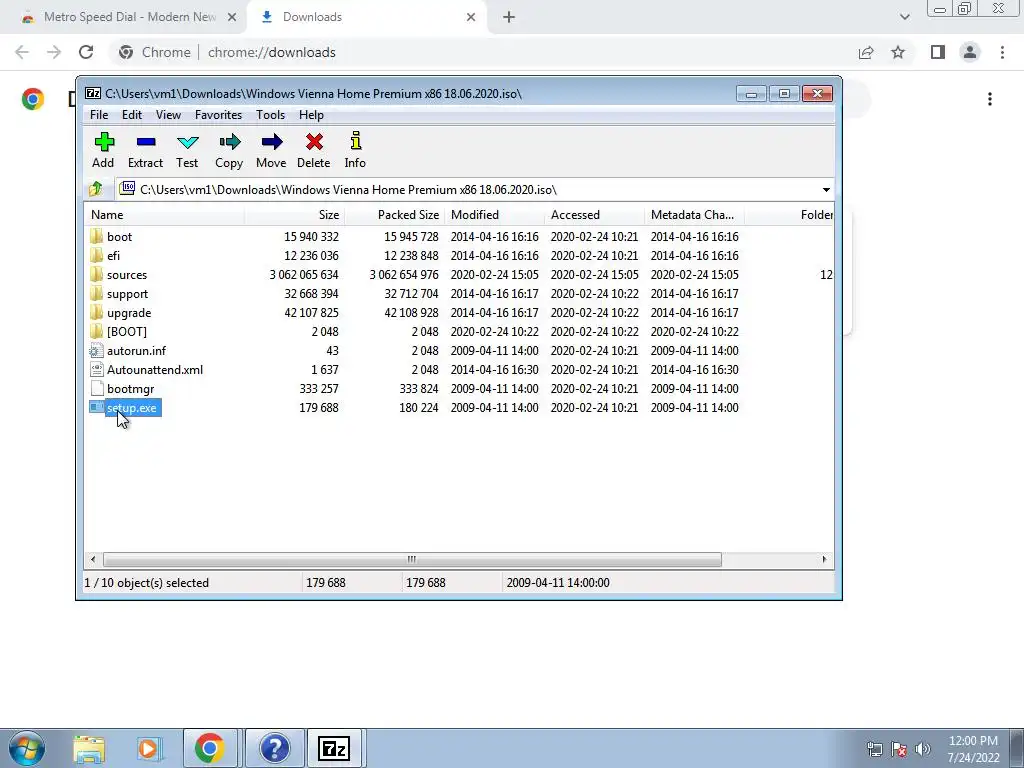This screenshot has height=768, width=1024.
Task: Sort by Name column header
Action: point(164,215)
